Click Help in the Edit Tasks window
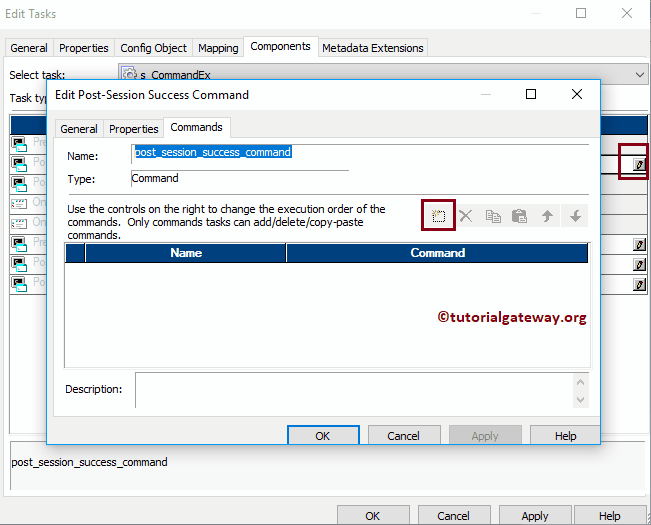The height and width of the screenshot is (525, 651). pyautogui.click(x=609, y=515)
